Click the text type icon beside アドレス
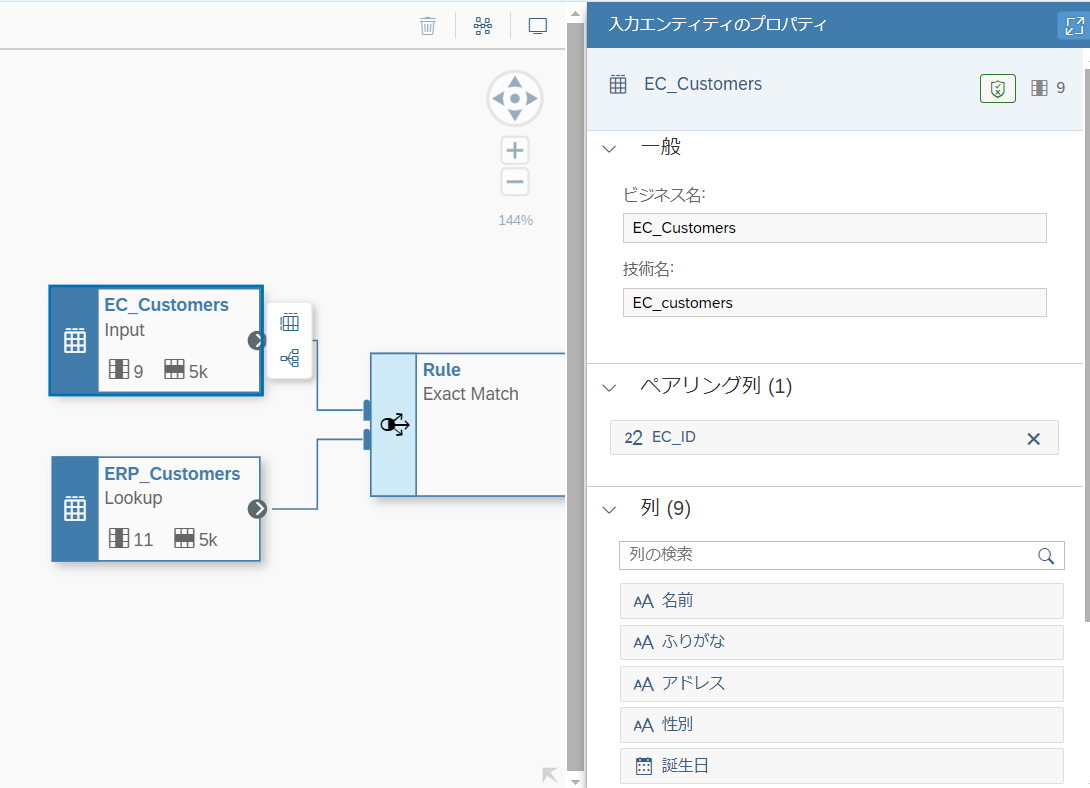The height and width of the screenshot is (788, 1090). coord(644,684)
